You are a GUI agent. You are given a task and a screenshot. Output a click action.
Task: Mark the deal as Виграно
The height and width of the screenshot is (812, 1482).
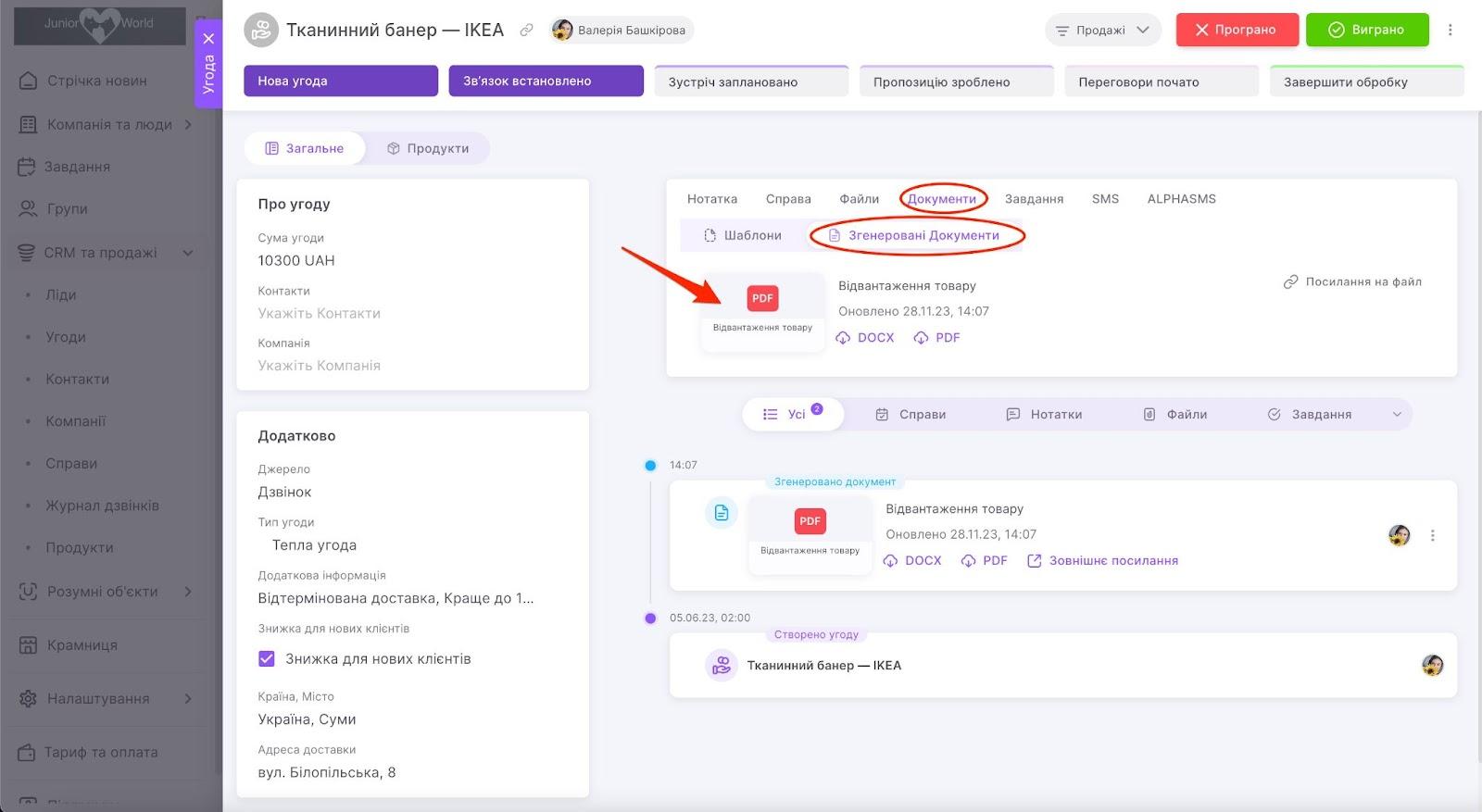click(x=1366, y=30)
